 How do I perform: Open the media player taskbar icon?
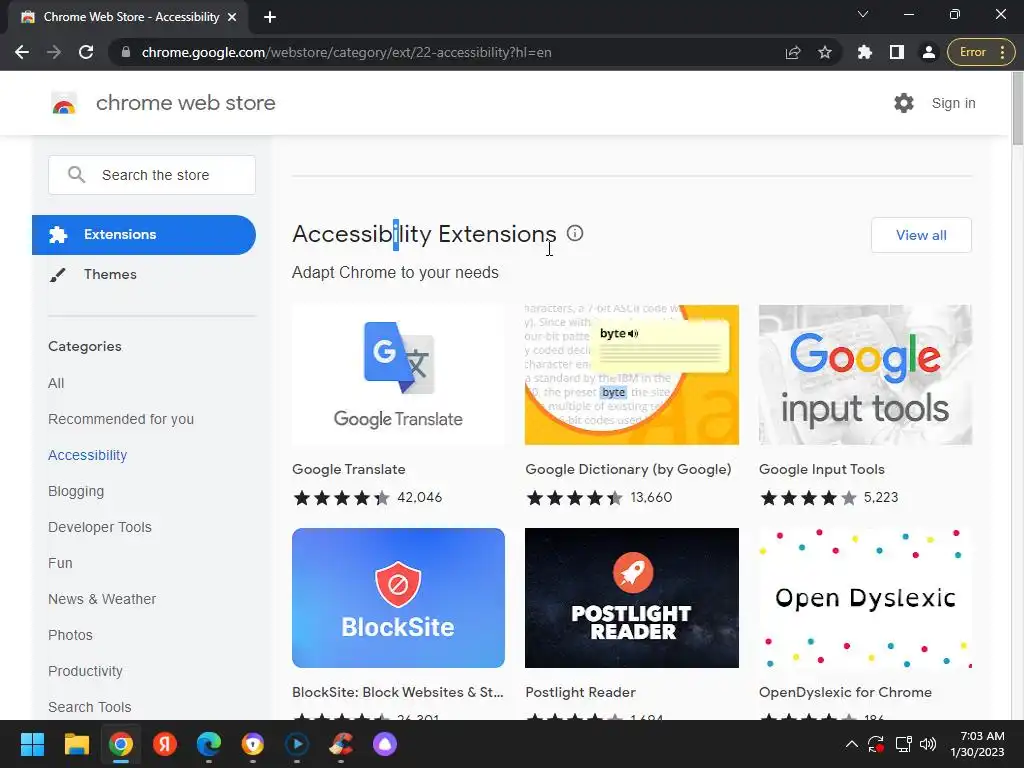(x=297, y=744)
